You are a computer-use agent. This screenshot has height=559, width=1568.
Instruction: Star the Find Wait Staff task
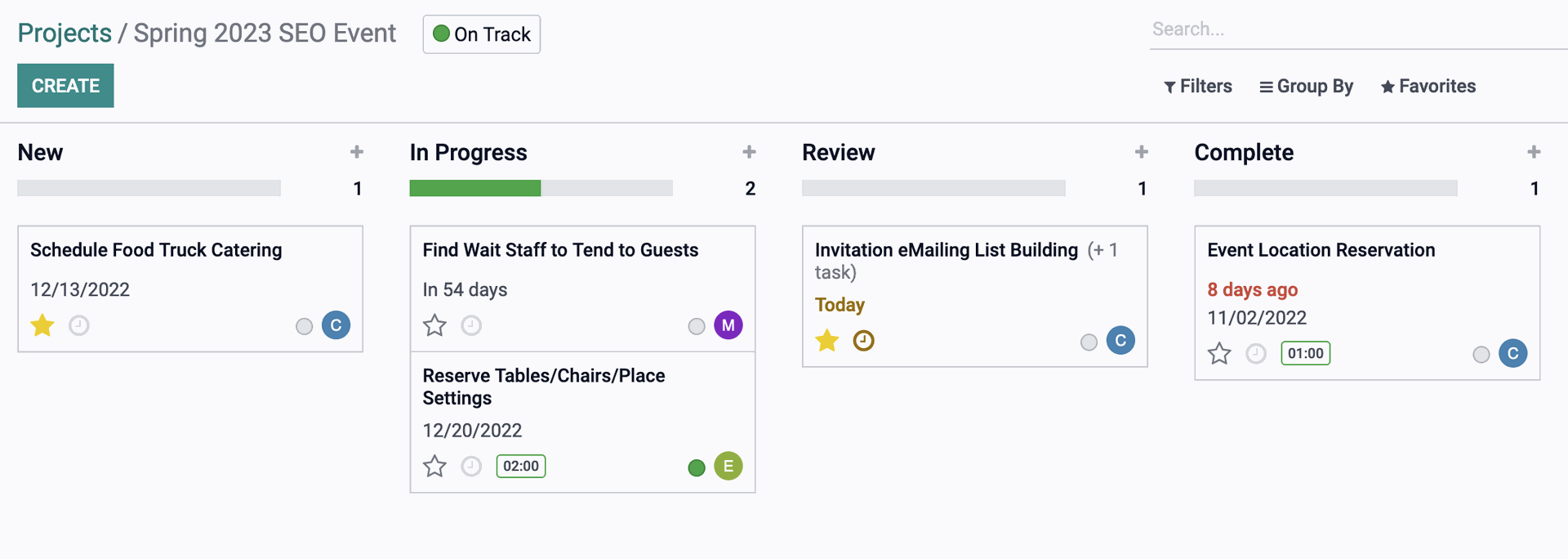coord(434,325)
